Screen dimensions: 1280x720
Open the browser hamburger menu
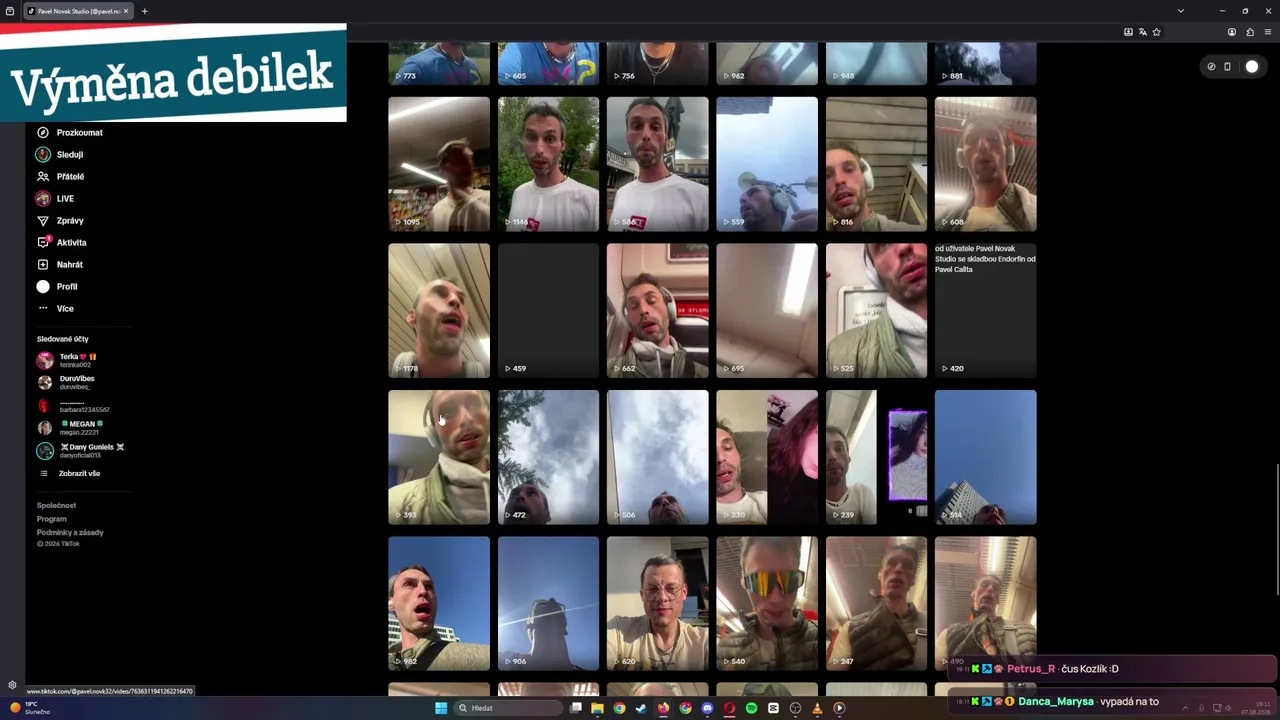1268,32
